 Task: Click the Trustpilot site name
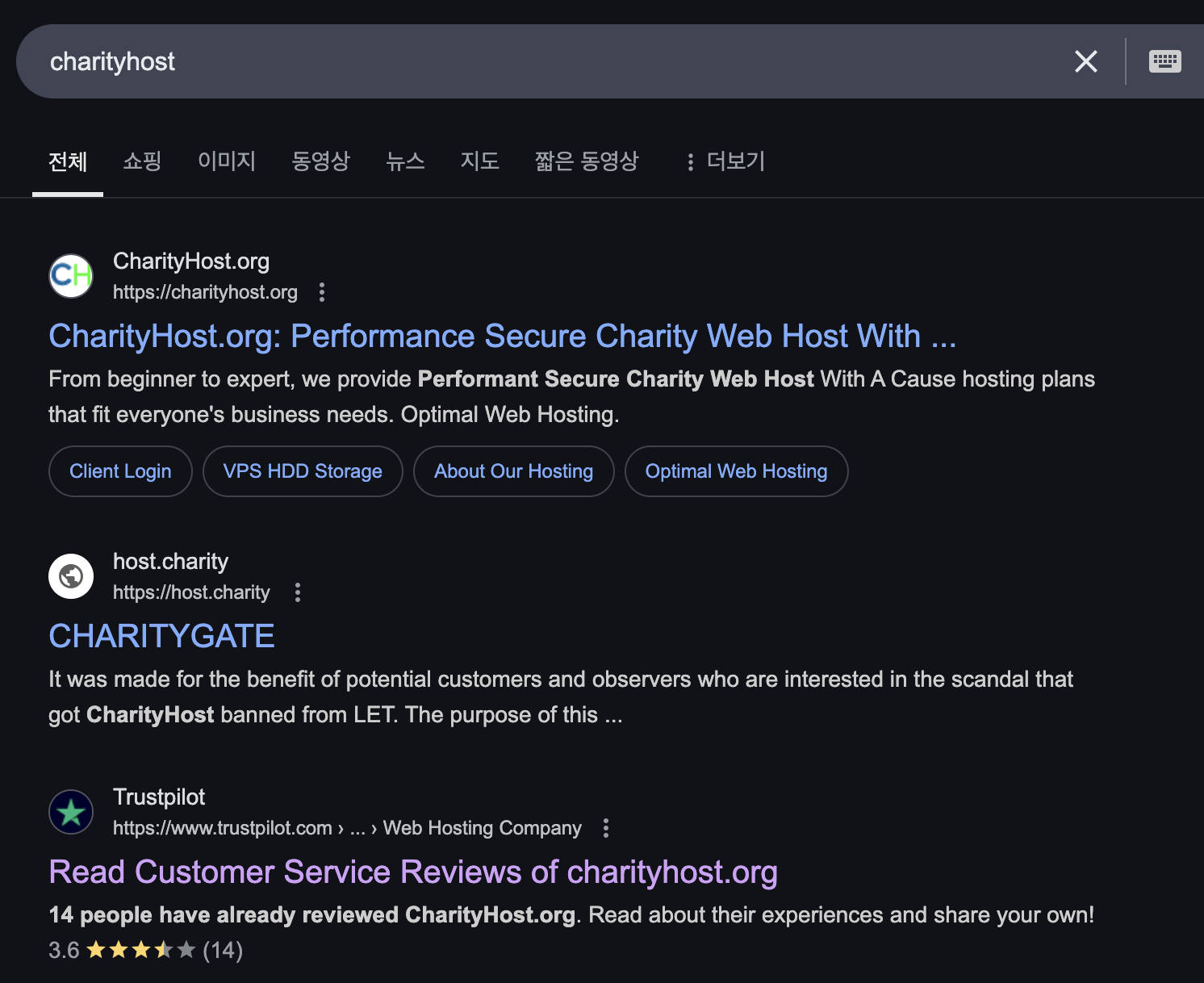[x=159, y=797]
